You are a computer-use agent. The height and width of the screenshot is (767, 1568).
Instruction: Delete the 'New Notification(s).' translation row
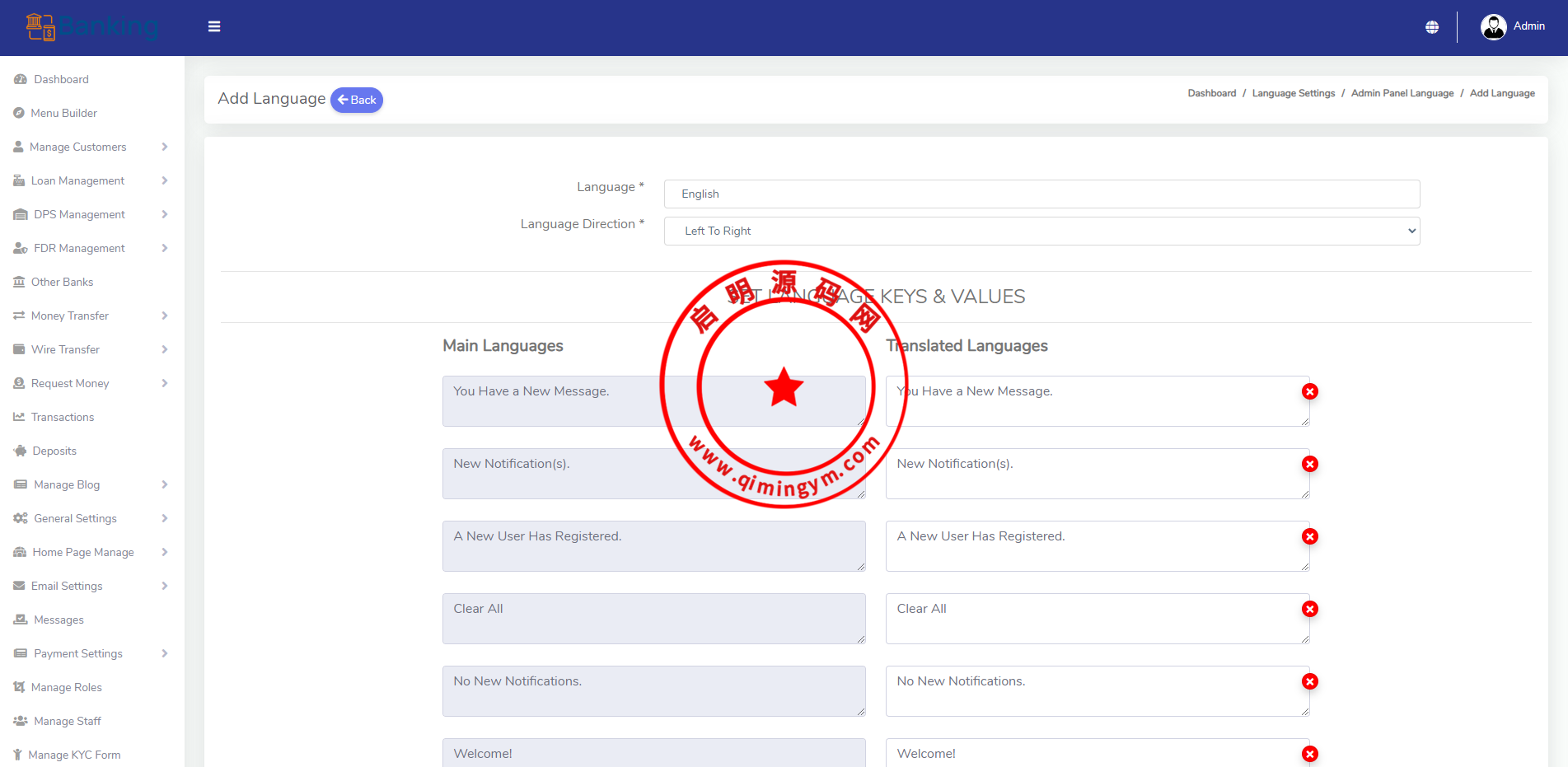(1309, 464)
